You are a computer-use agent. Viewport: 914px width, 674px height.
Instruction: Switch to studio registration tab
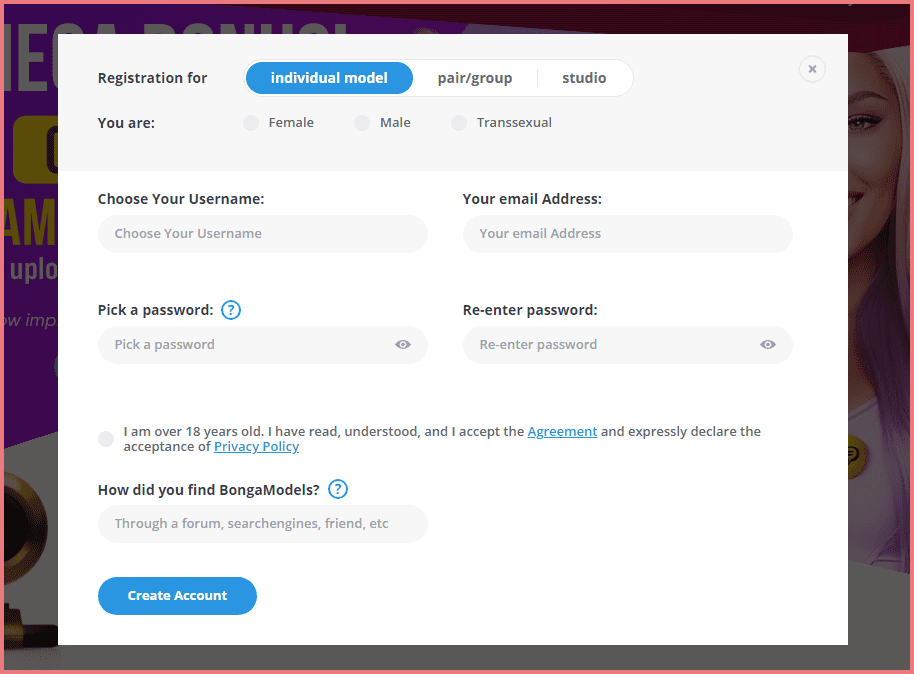click(x=584, y=78)
